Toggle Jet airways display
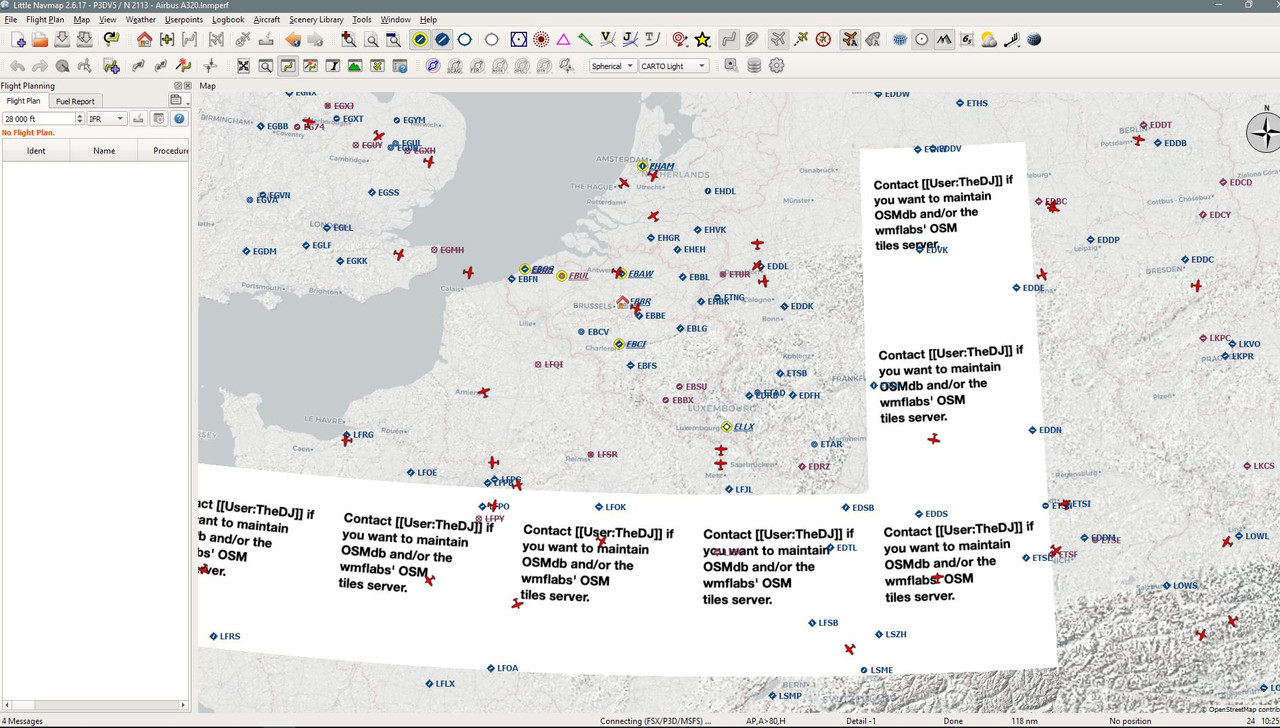 630,40
